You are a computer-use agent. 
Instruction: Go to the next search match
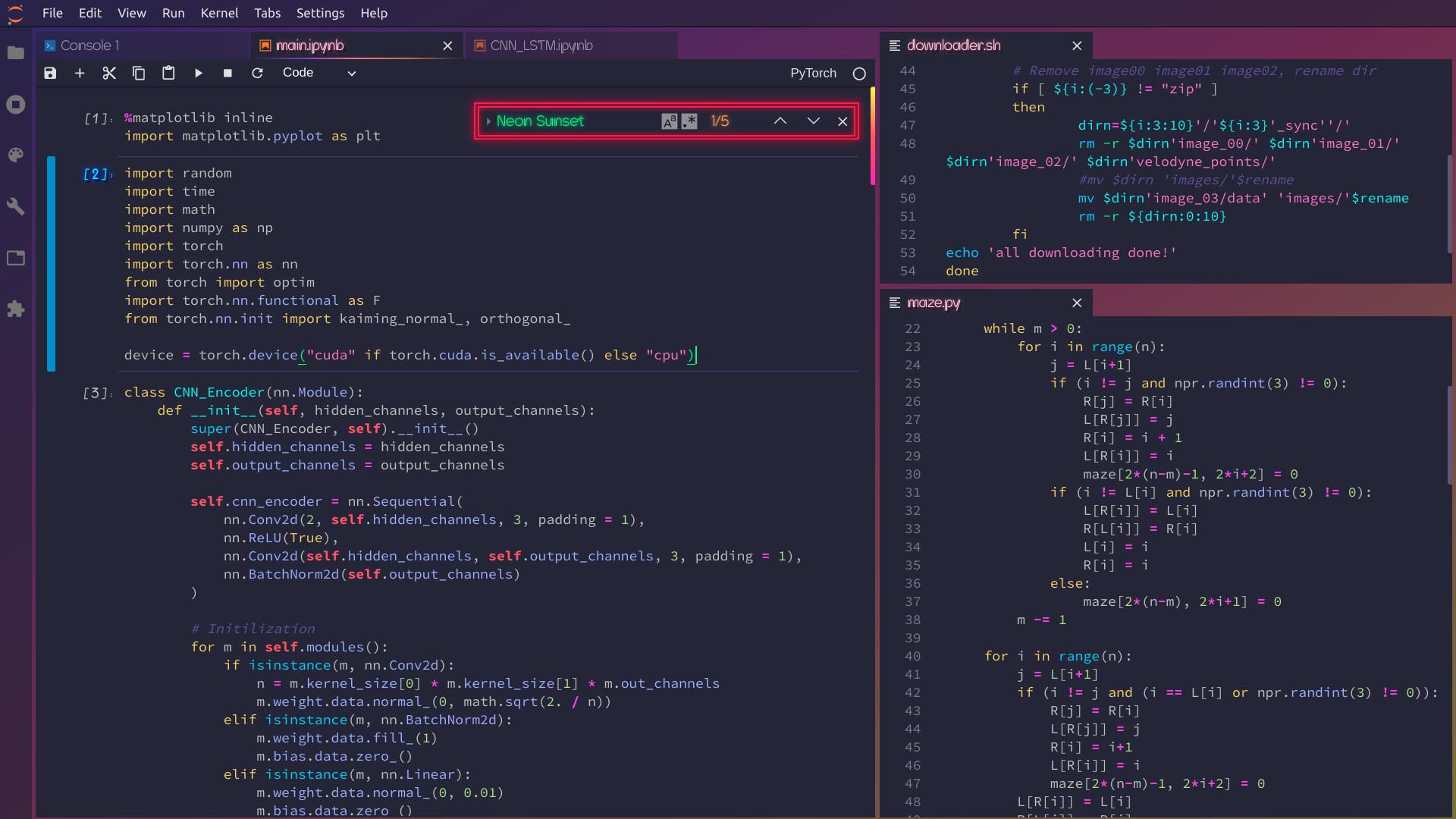(x=813, y=121)
